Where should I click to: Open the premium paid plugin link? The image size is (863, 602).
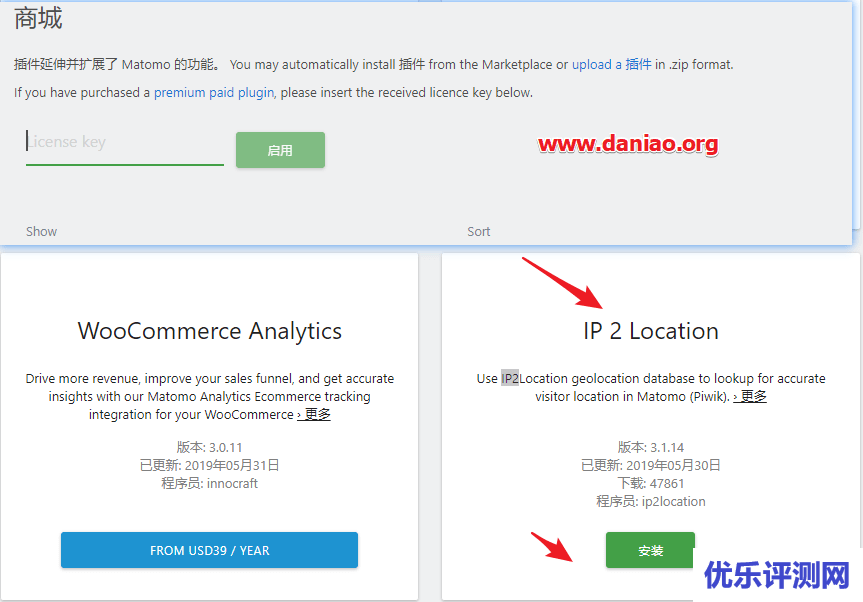pos(214,92)
